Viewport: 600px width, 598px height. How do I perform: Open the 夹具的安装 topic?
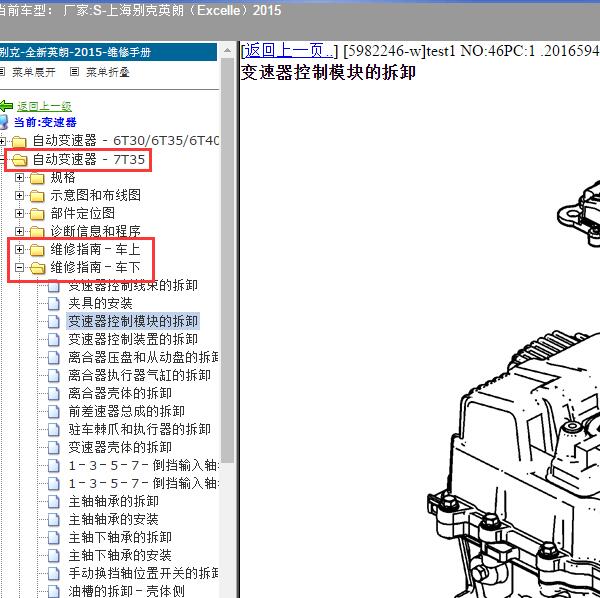point(101,303)
